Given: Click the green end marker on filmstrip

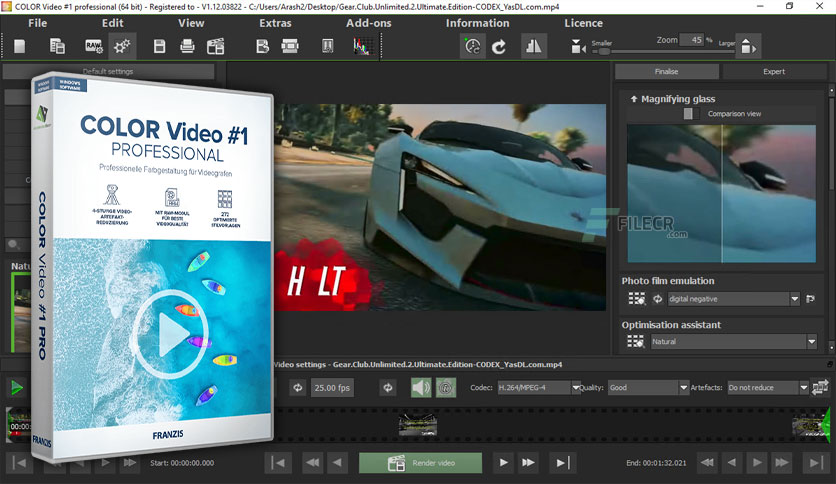Looking at the screenshot, I should point(826,425).
